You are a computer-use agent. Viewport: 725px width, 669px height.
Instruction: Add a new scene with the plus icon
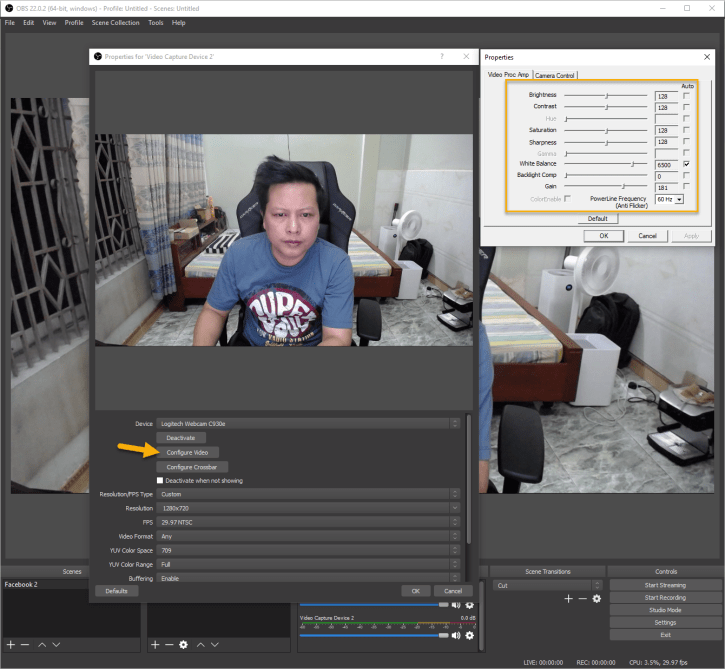pos(11,644)
